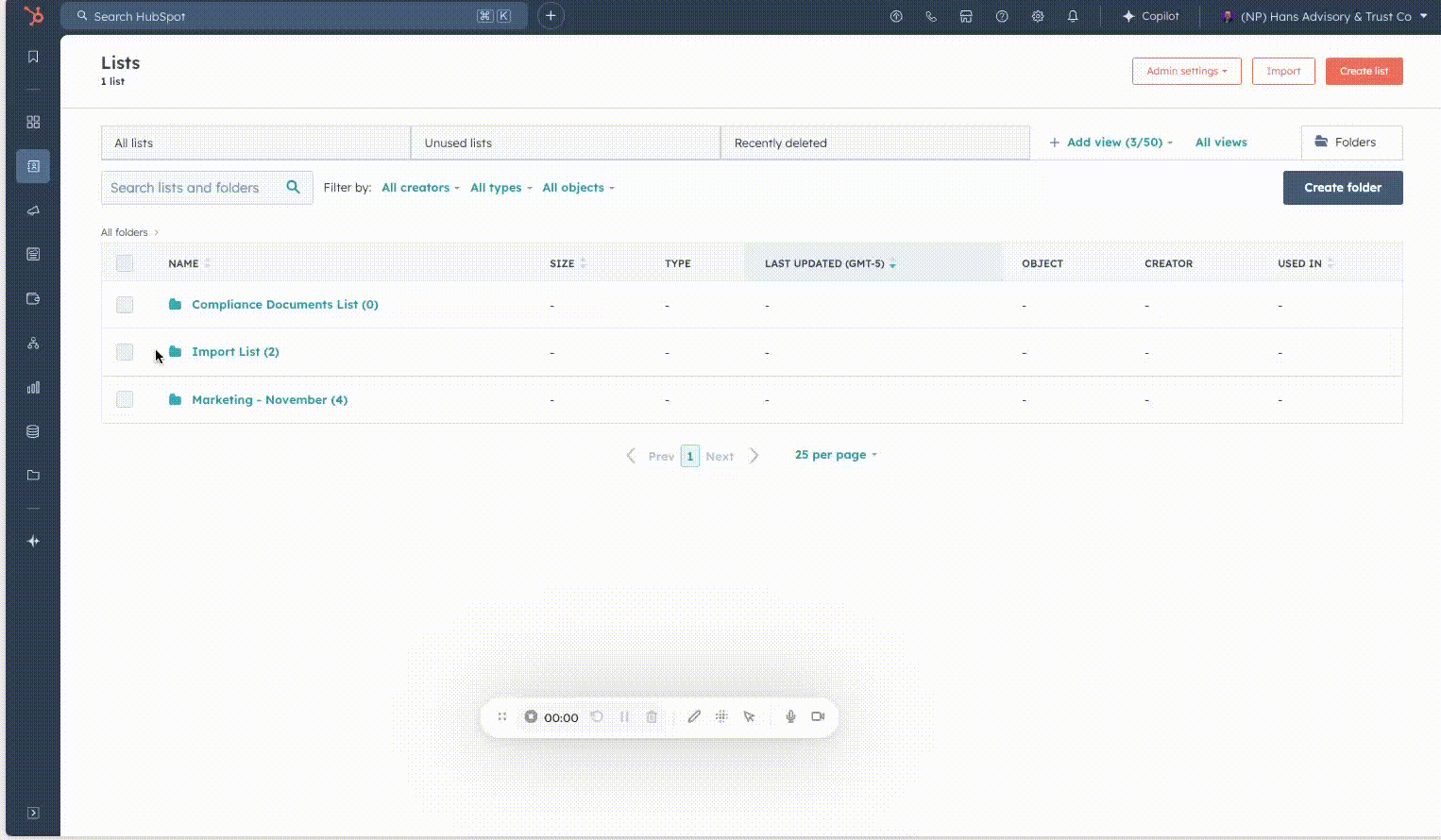Click the HubSpot sprocket logo
1441x840 pixels.
[33, 16]
